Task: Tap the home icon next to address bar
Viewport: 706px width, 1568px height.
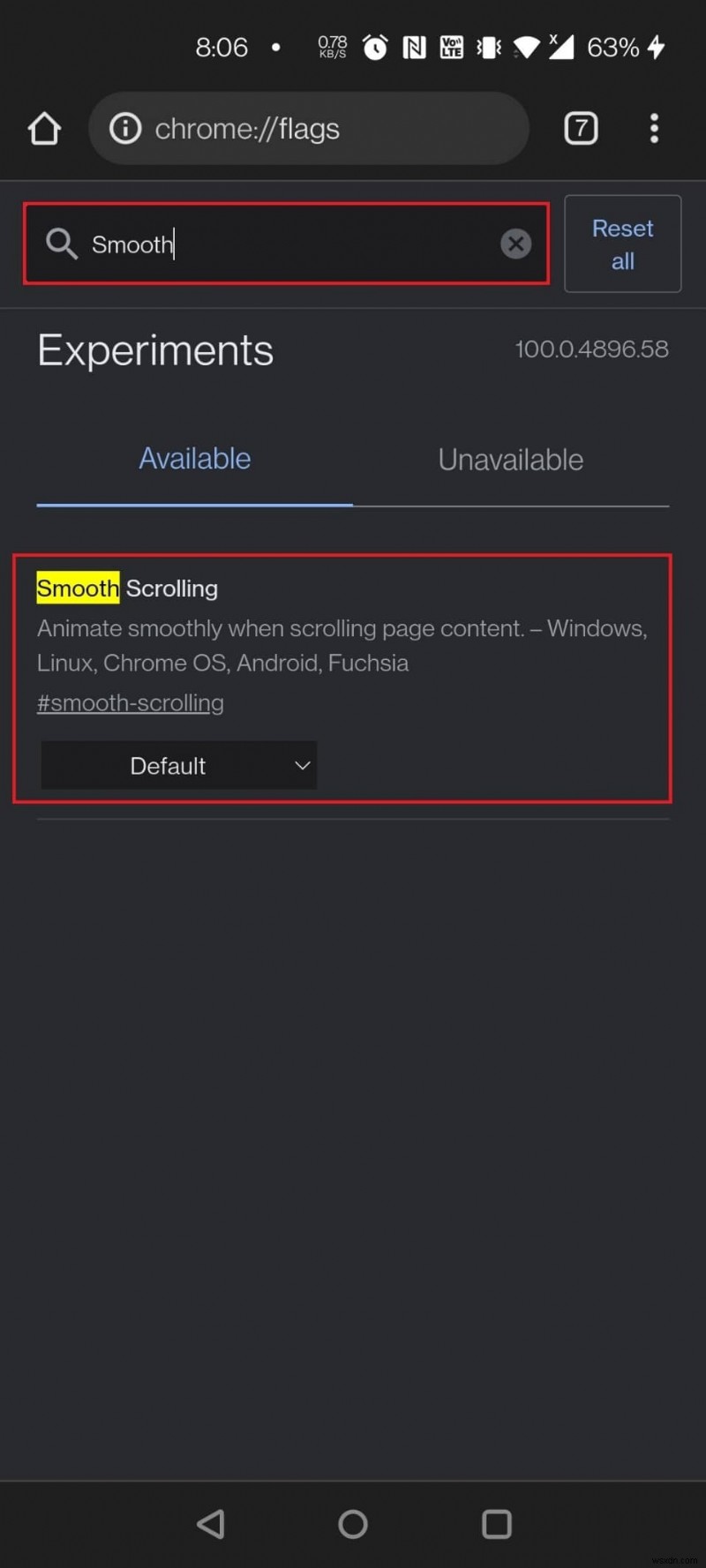Action: click(x=44, y=128)
